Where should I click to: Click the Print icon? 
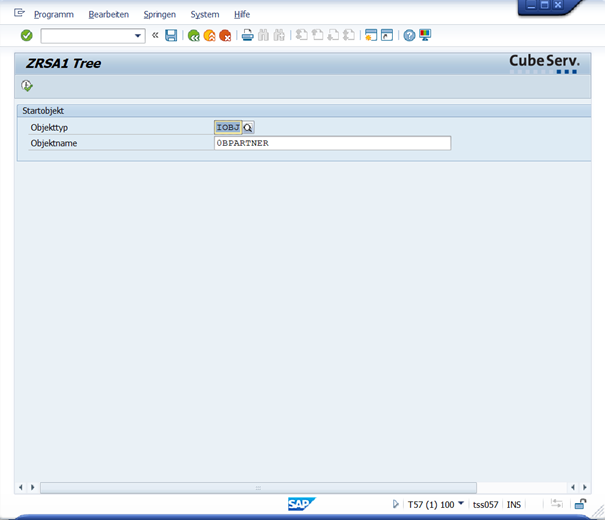click(x=247, y=35)
